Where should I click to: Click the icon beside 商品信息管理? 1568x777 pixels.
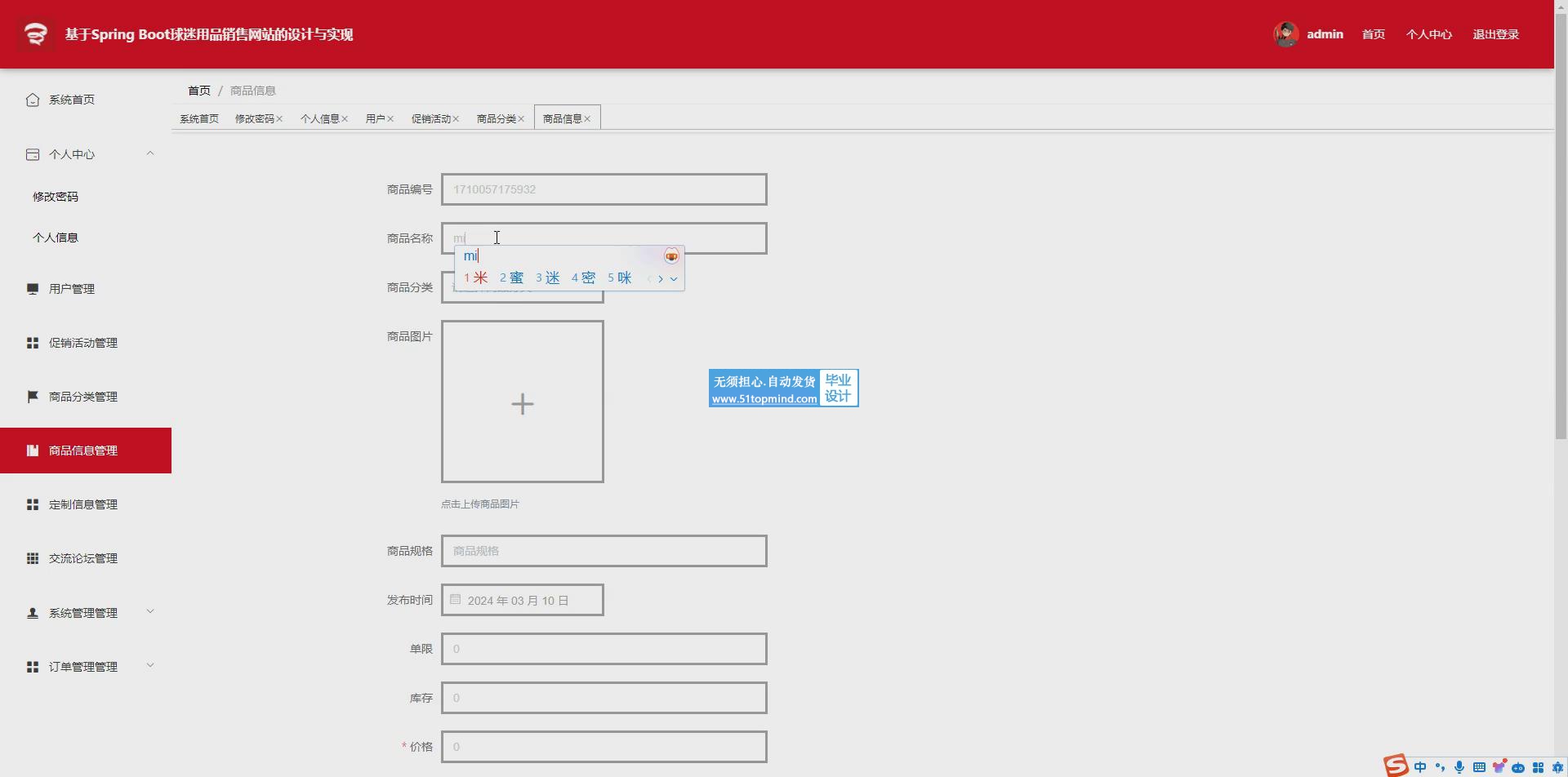[33, 451]
